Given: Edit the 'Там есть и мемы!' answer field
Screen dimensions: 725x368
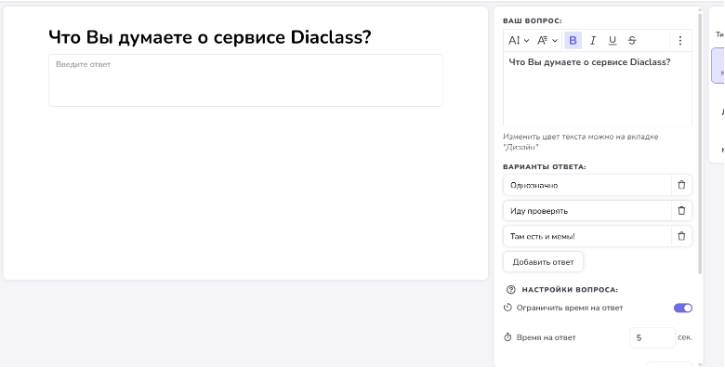Looking at the screenshot, I should coord(587,236).
